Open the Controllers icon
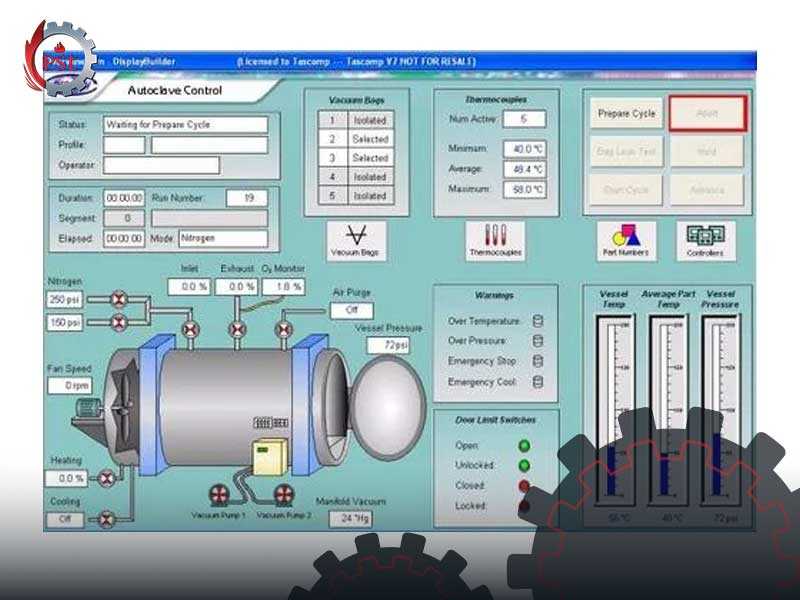The height and width of the screenshot is (600, 800). click(x=705, y=240)
